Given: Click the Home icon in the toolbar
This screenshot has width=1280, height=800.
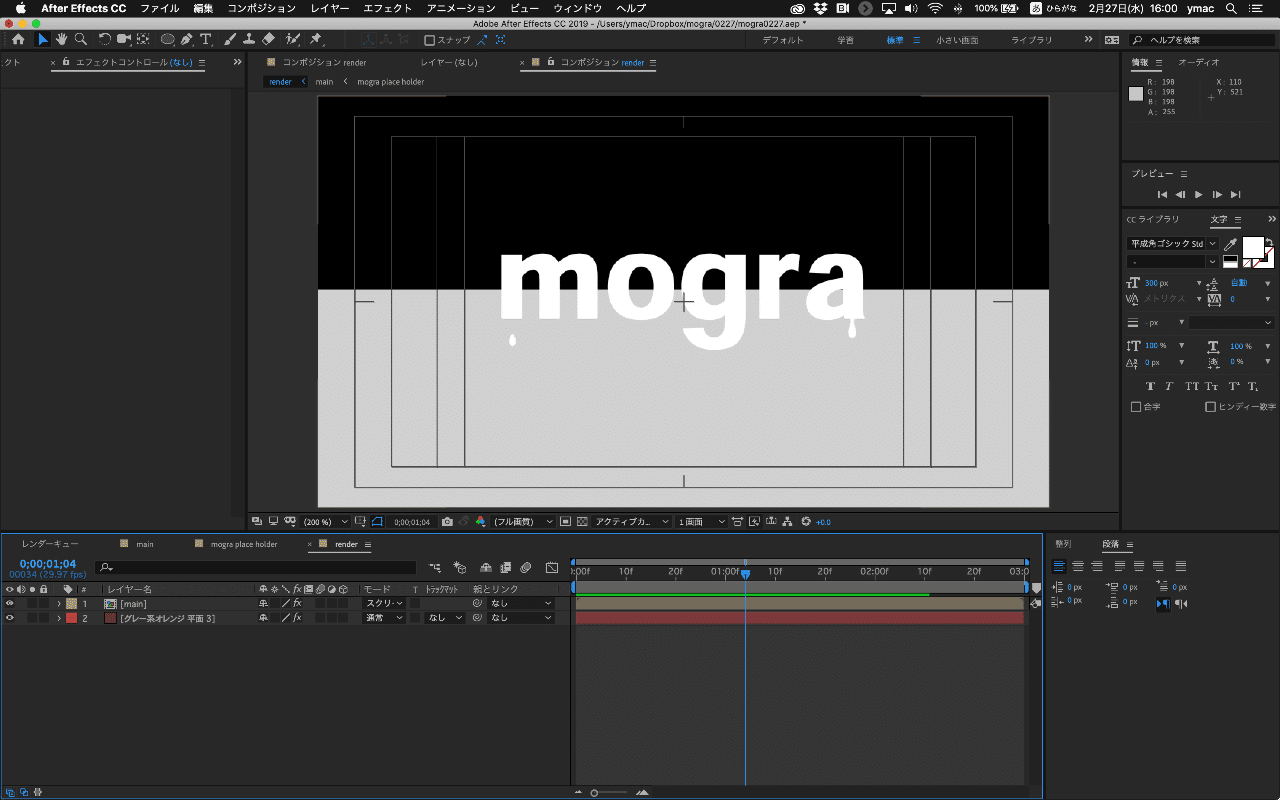Looking at the screenshot, I should pos(18,40).
